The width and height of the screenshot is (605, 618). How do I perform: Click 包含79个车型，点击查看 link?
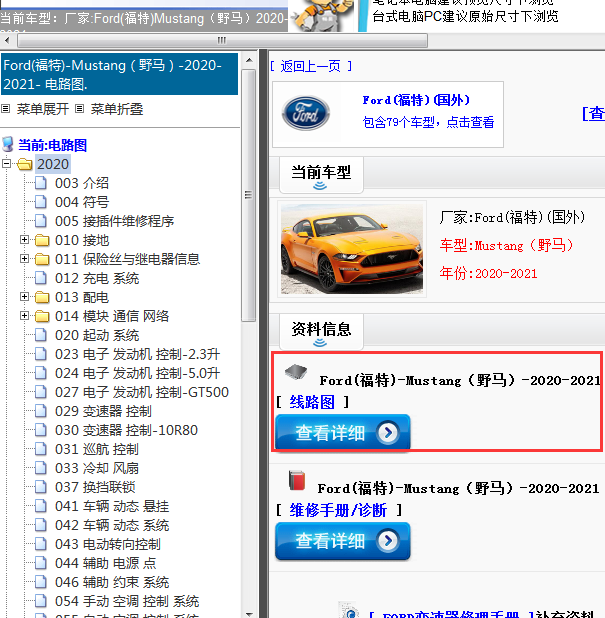(x=428, y=122)
